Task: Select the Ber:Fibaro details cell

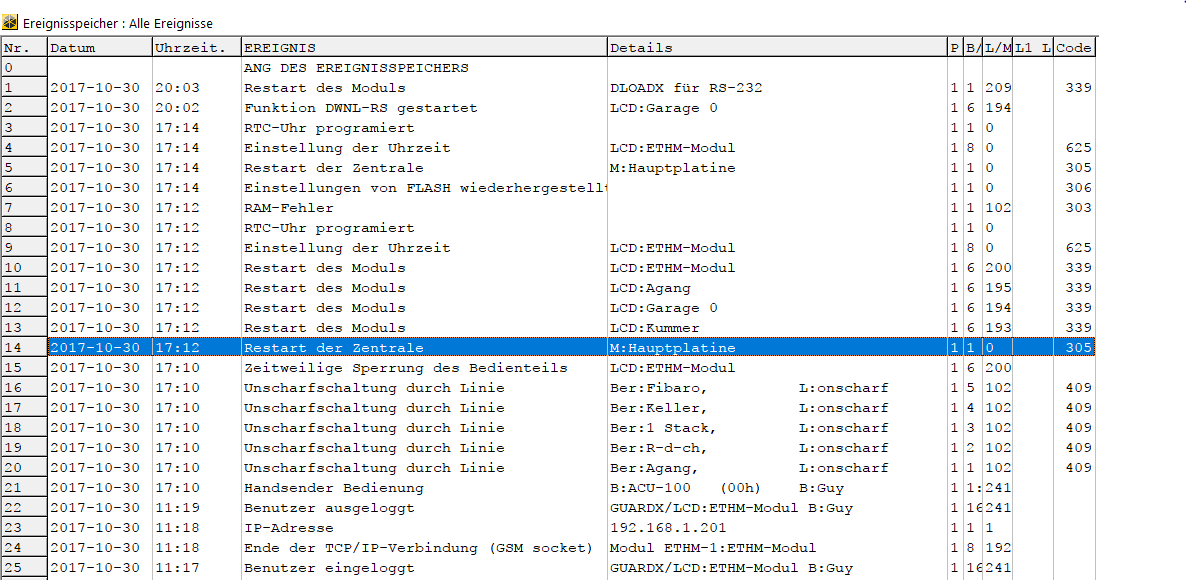Action: (658, 388)
